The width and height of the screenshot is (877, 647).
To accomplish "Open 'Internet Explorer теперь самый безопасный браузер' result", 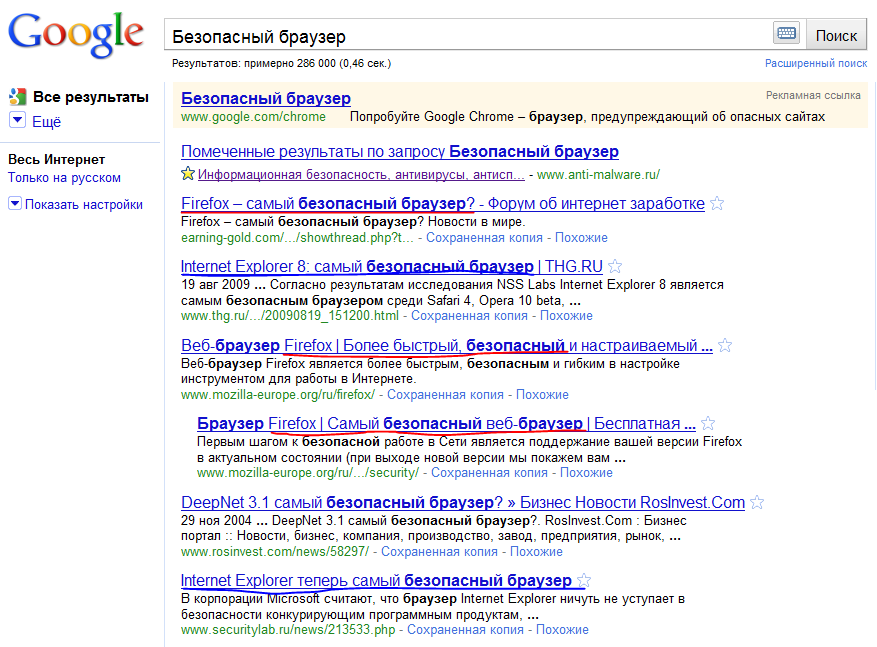I will (x=376, y=580).
